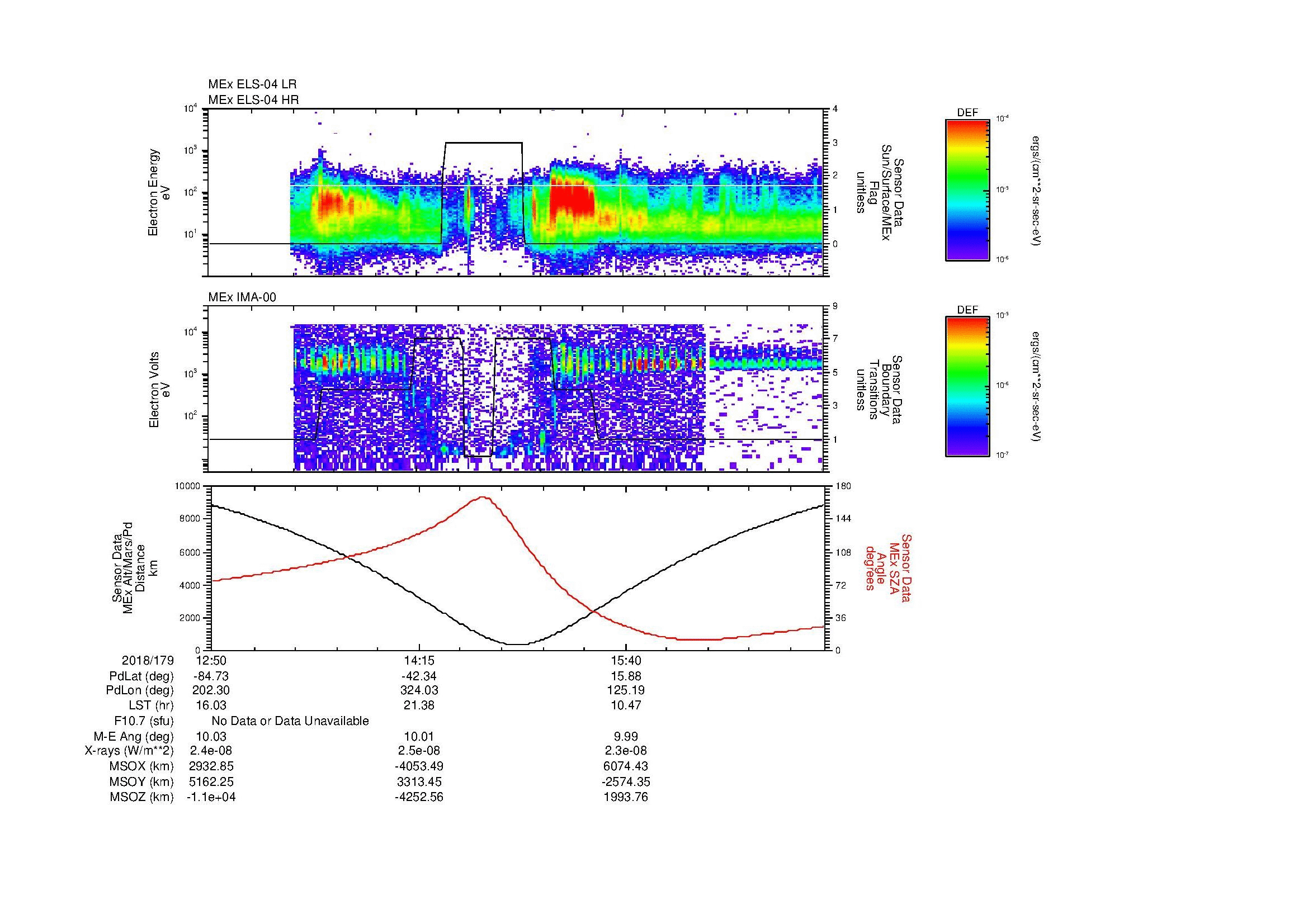This screenshot has height=924, width=1308.
Task: Click the MSOZ value '-4252.56'
Action: [x=419, y=797]
